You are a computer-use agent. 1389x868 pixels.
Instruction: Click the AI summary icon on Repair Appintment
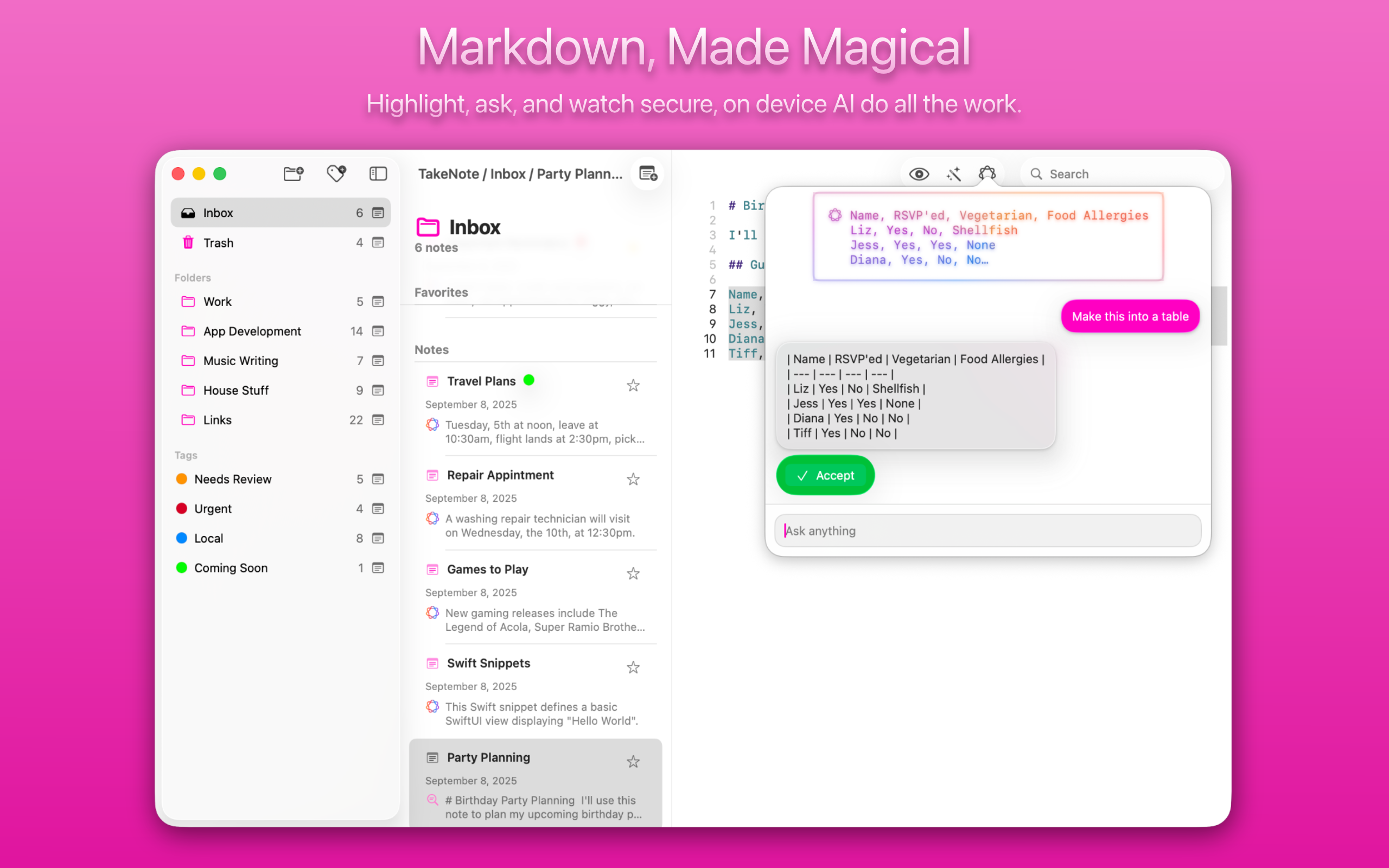click(433, 519)
